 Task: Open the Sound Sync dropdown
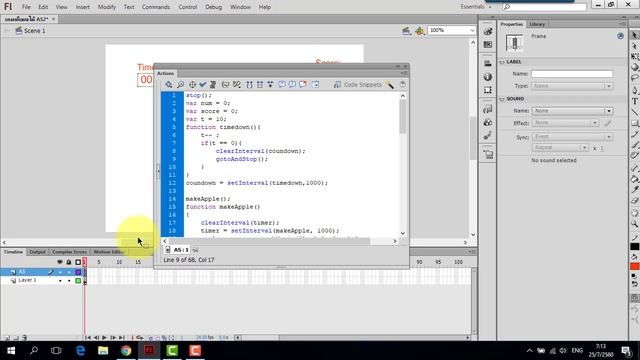(x=572, y=137)
